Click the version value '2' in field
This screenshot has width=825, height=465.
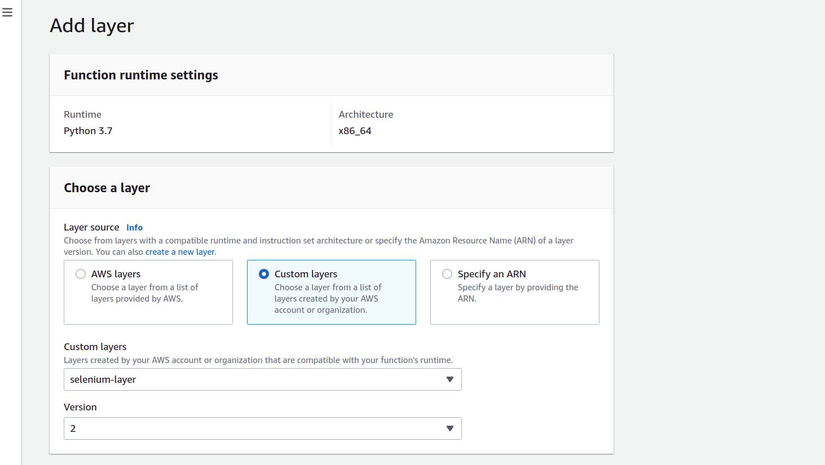73,429
